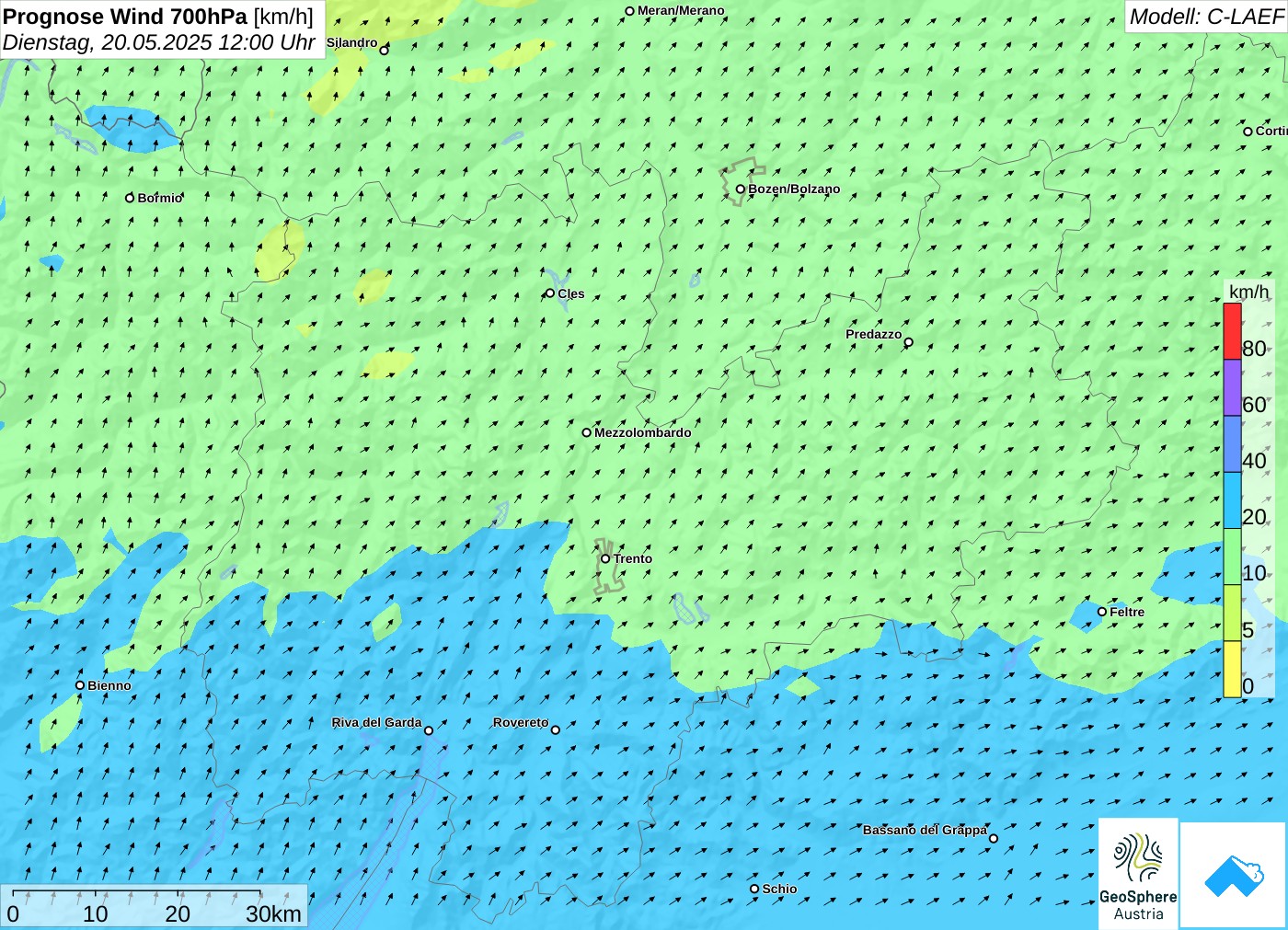The width and height of the screenshot is (1288, 930).
Task: Click the "30km" scale bar label
Action: 273,914
